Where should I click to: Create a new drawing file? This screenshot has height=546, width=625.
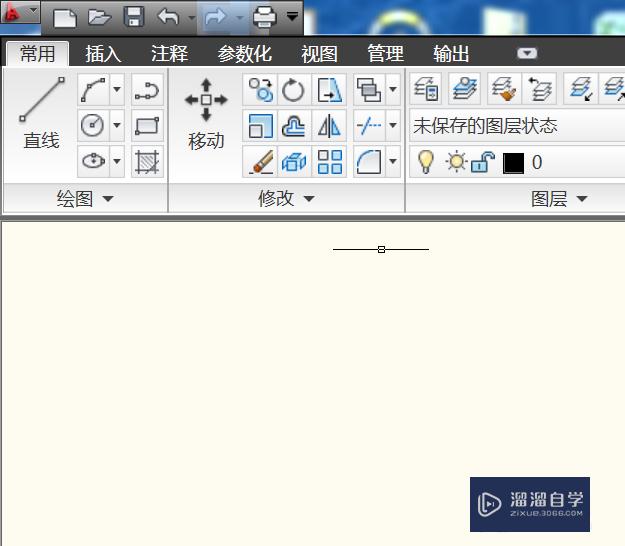[65, 18]
